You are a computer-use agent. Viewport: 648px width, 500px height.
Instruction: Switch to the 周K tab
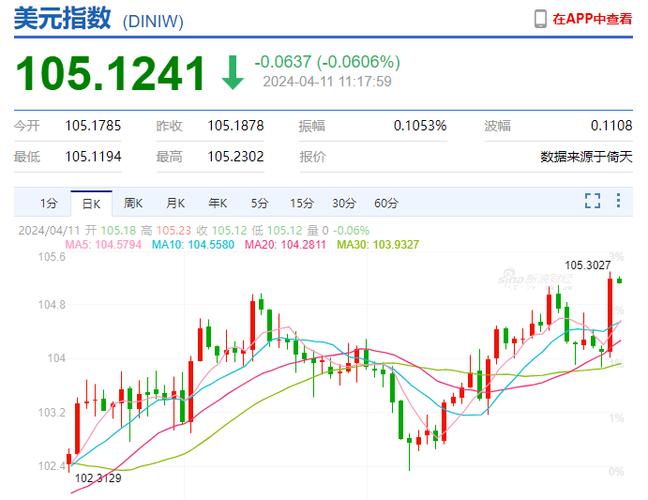133,203
